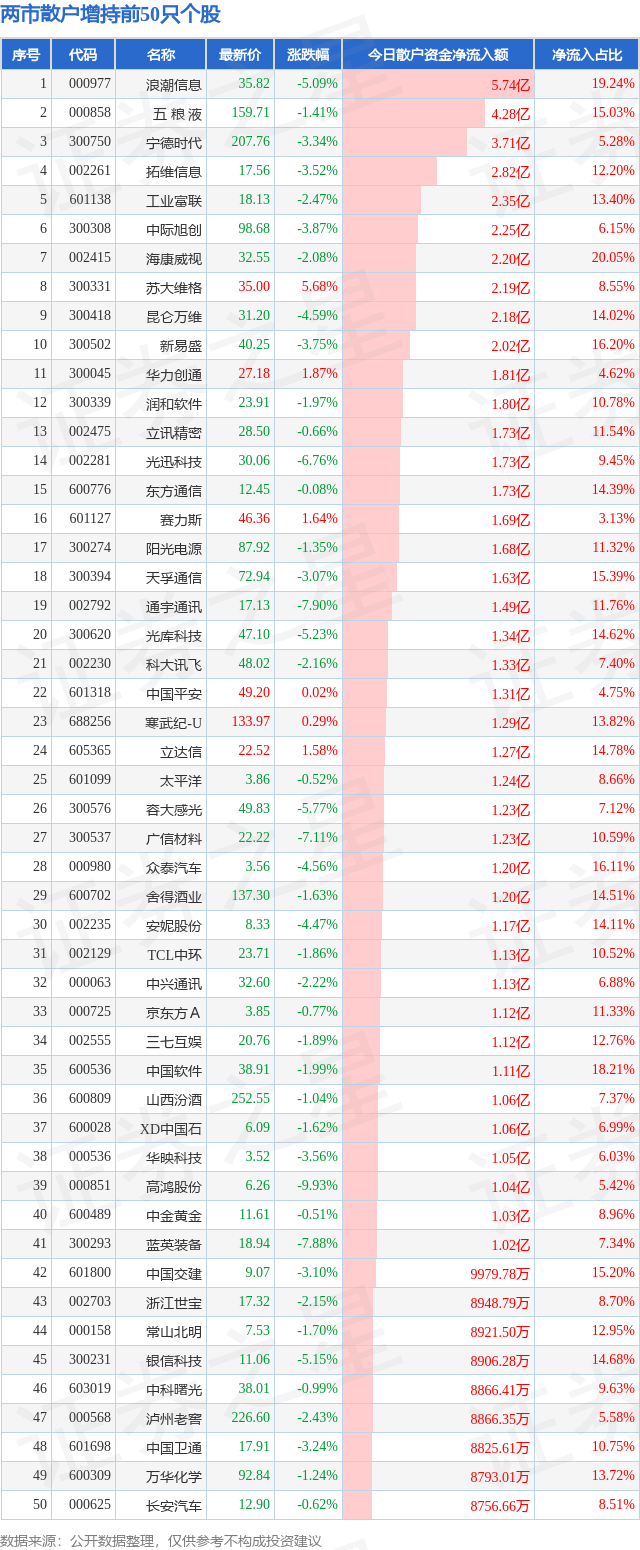Click the 最新价 column header
The height and width of the screenshot is (1550, 640).
pyautogui.click(x=241, y=55)
